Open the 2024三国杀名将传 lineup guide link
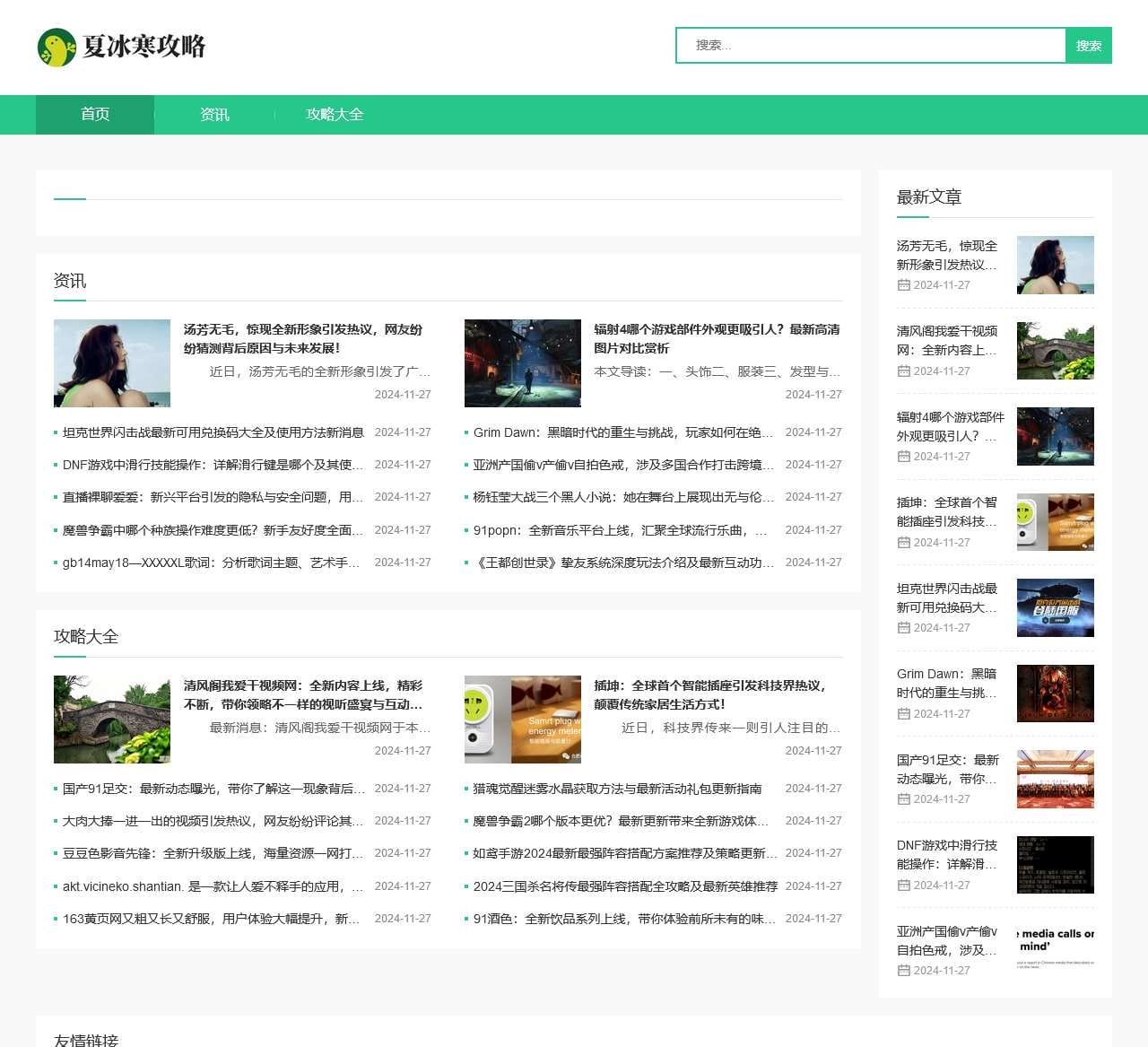1148x1047 pixels. click(x=625, y=886)
